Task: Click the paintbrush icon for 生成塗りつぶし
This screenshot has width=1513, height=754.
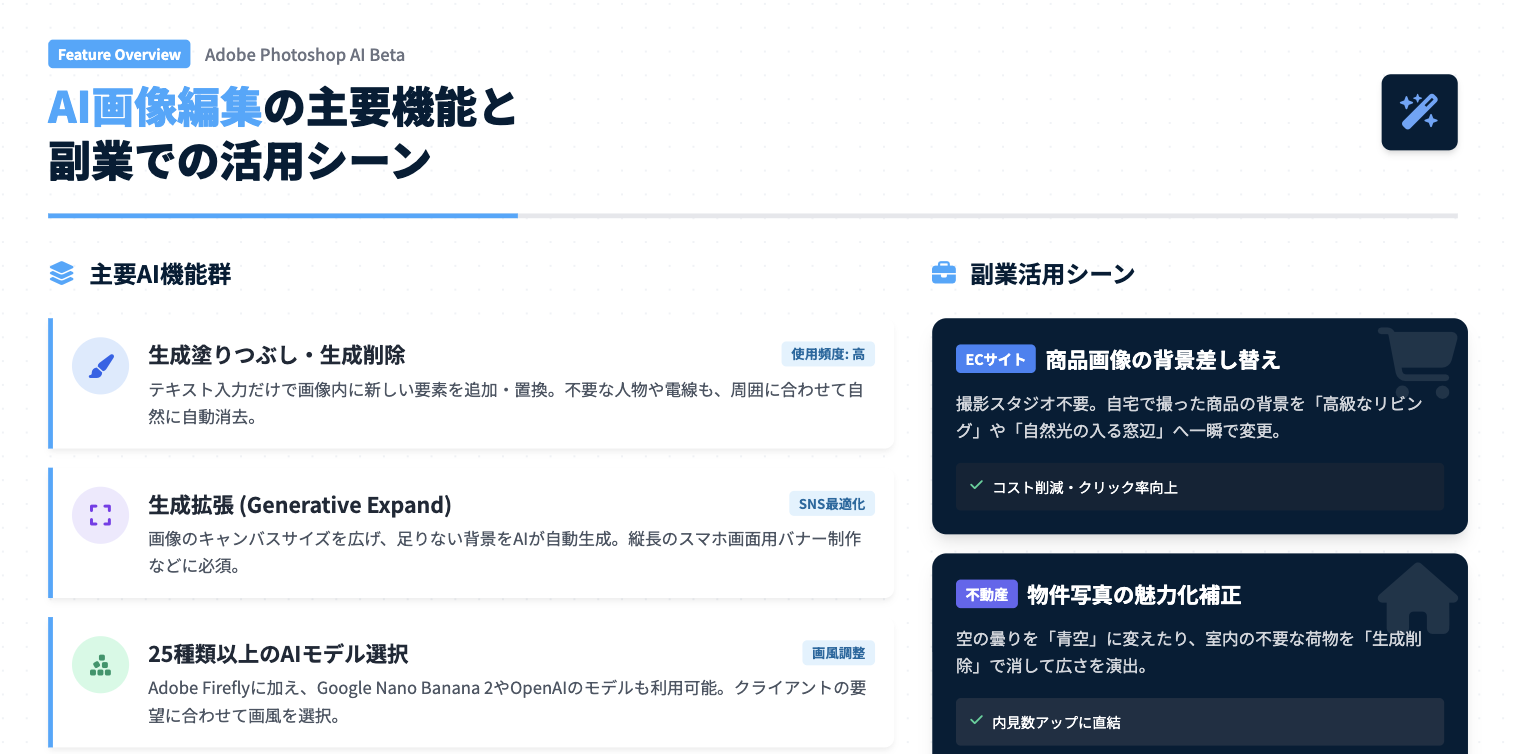Action: (x=100, y=366)
